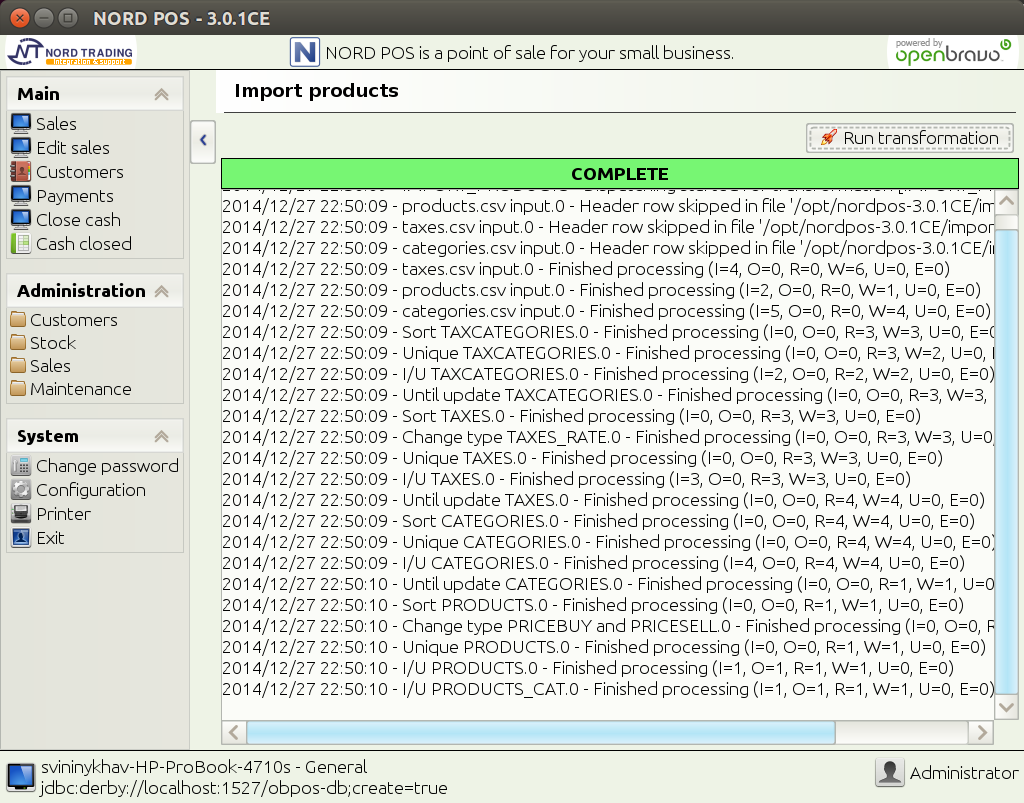Click the Customers address book icon in Main

[20, 172]
